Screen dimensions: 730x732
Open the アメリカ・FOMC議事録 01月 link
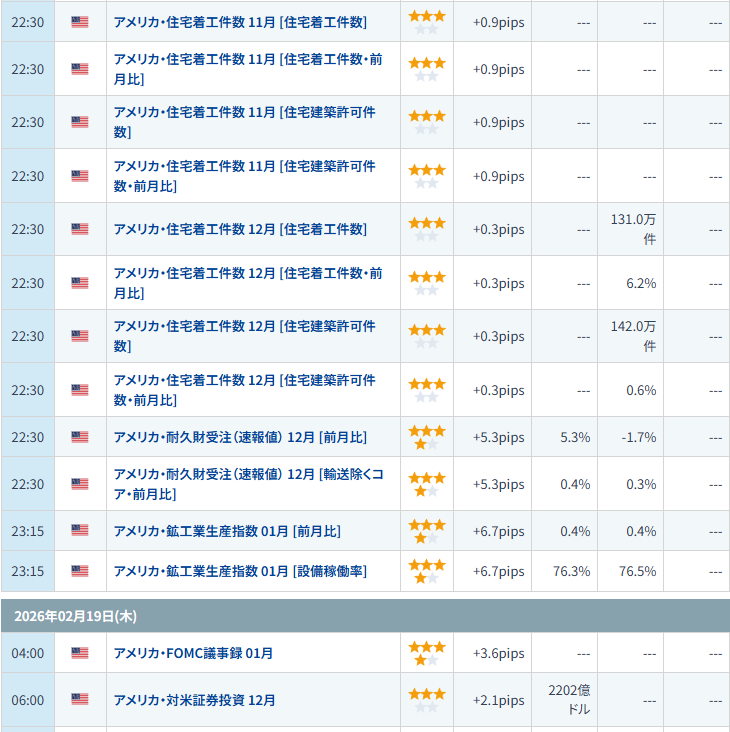(193, 653)
